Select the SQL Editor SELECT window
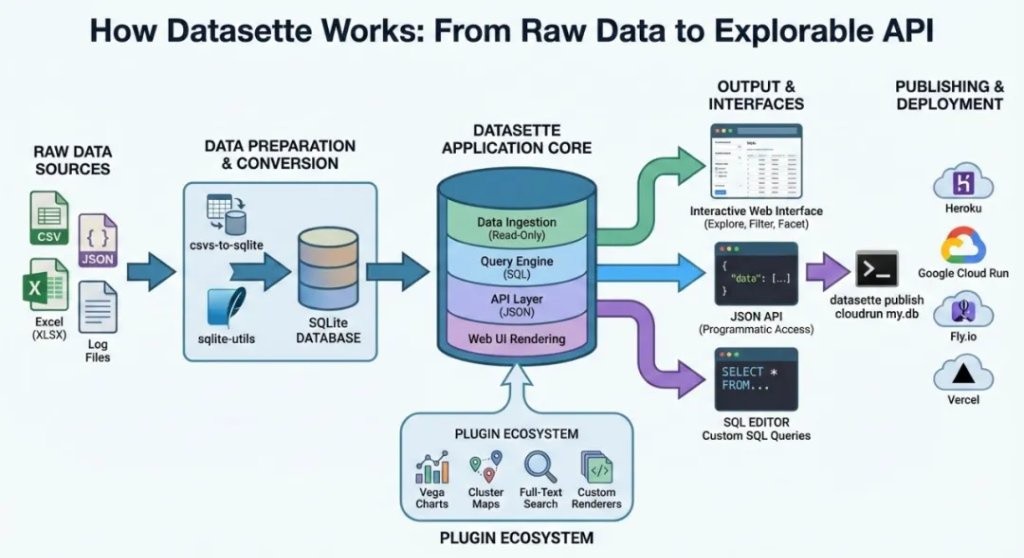 pos(756,380)
